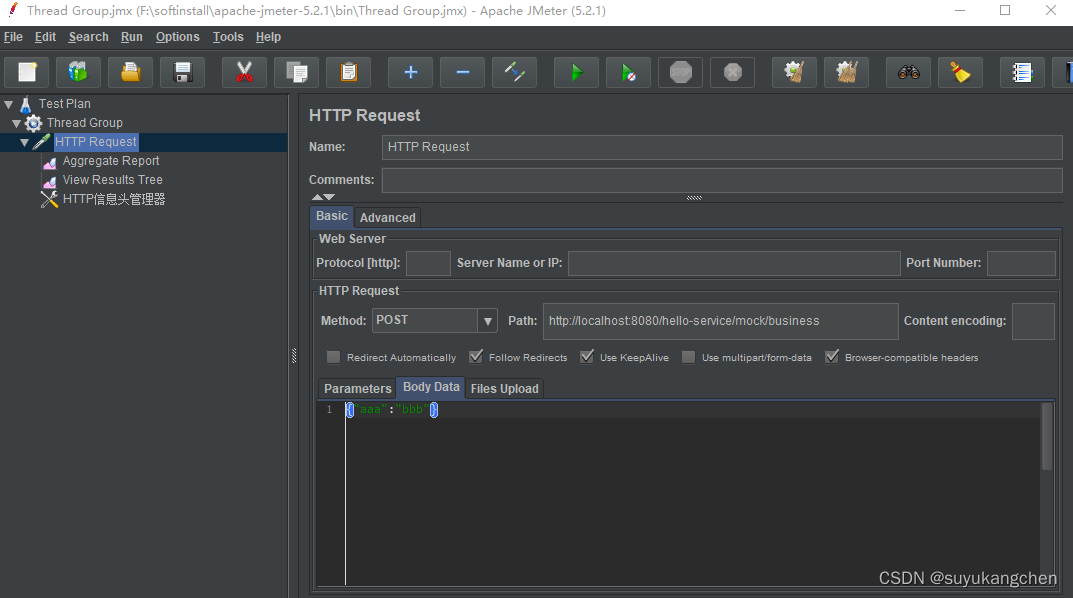Screen dimensions: 1073x598
Task: Click the Content encoding field
Action: [1033, 322]
